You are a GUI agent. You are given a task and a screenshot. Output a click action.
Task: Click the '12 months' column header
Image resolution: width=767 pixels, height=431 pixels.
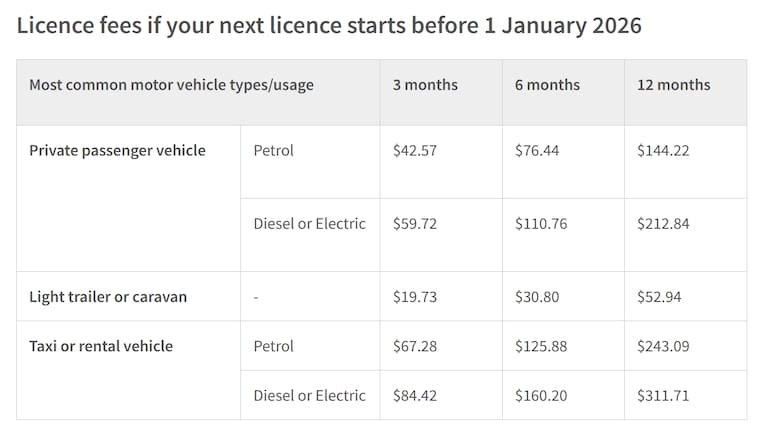pos(673,85)
